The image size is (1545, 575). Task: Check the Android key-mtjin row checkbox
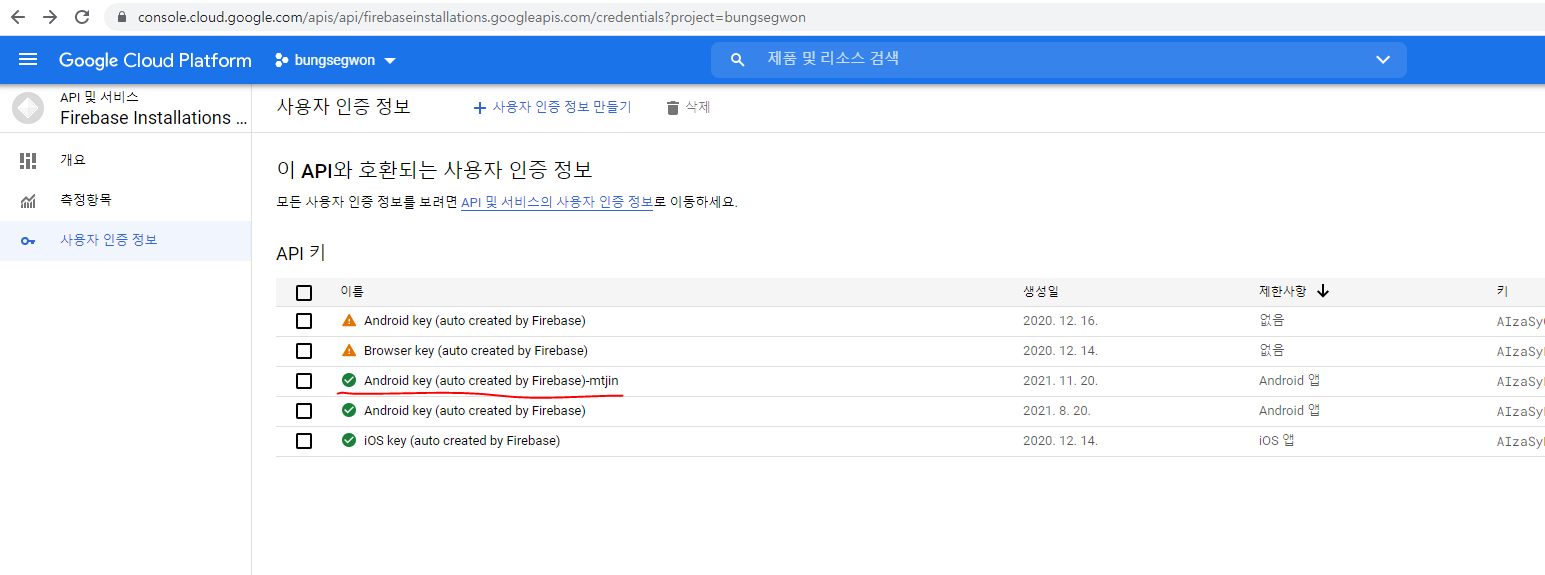pos(304,381)
